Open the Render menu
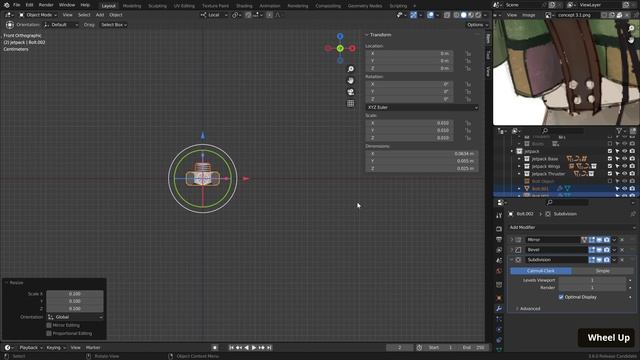This screenshot has height=360, width=640. (46, 5)
